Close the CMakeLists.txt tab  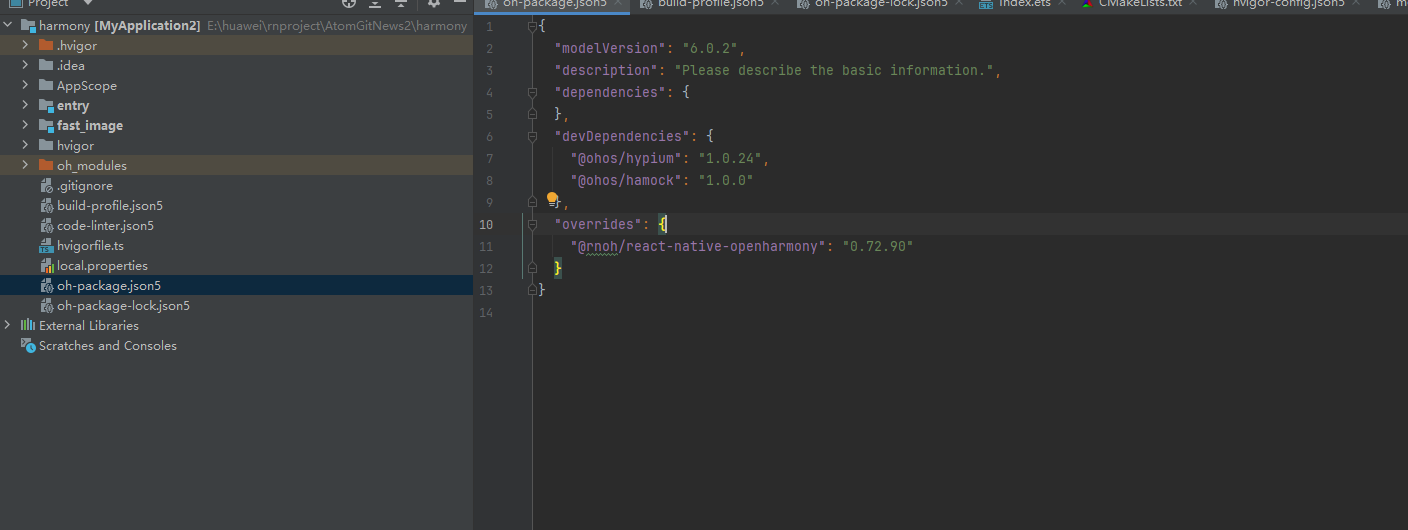1195,4
